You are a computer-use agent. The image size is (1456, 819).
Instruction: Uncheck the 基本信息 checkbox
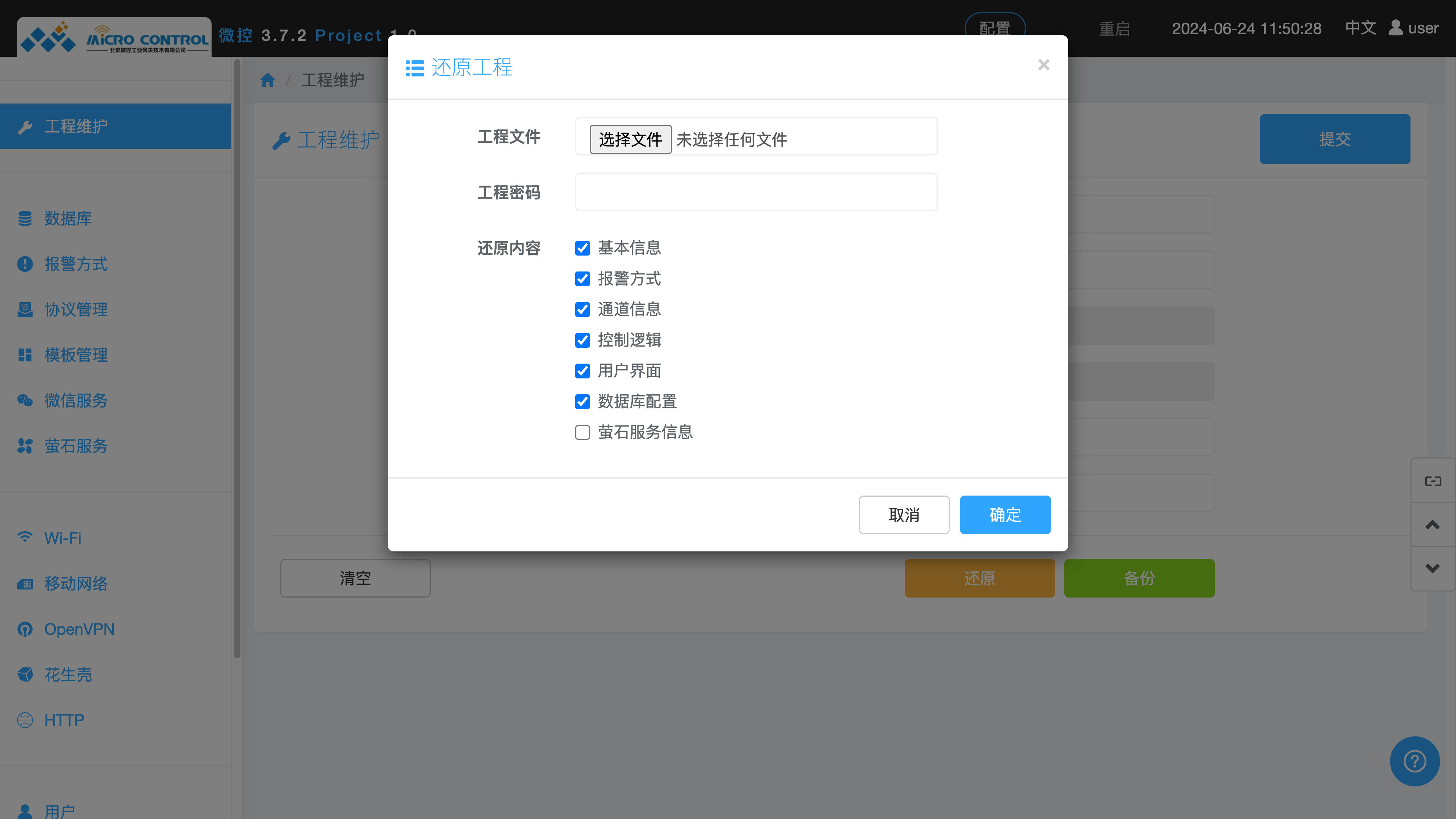click(582, 248)
